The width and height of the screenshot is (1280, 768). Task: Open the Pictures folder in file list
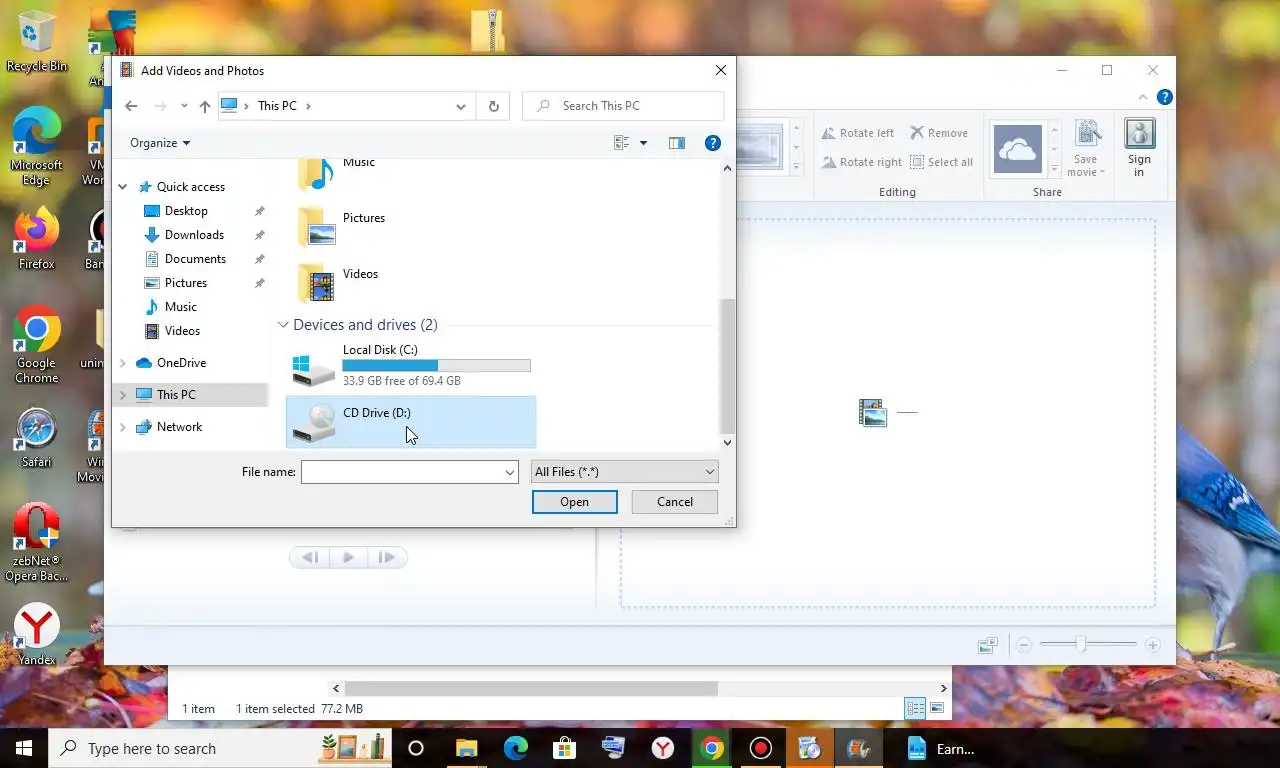click(343, 227)
